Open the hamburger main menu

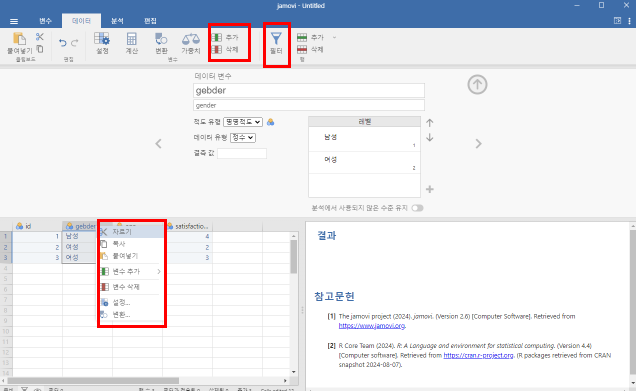point(14,21)
